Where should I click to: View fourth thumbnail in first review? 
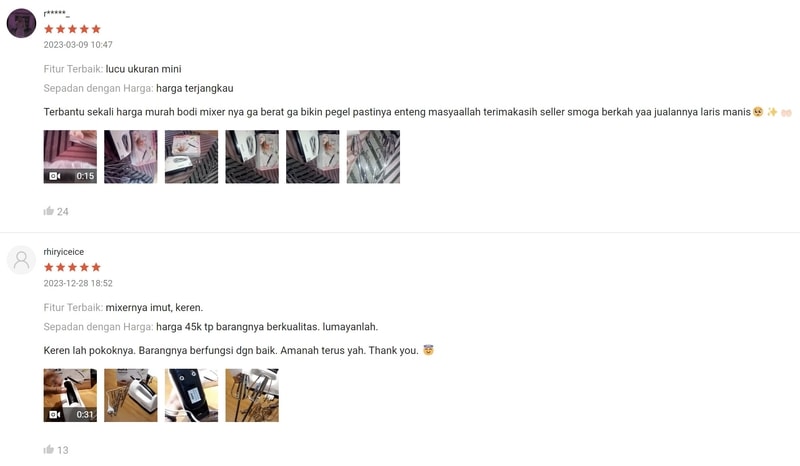coord(252,157)
